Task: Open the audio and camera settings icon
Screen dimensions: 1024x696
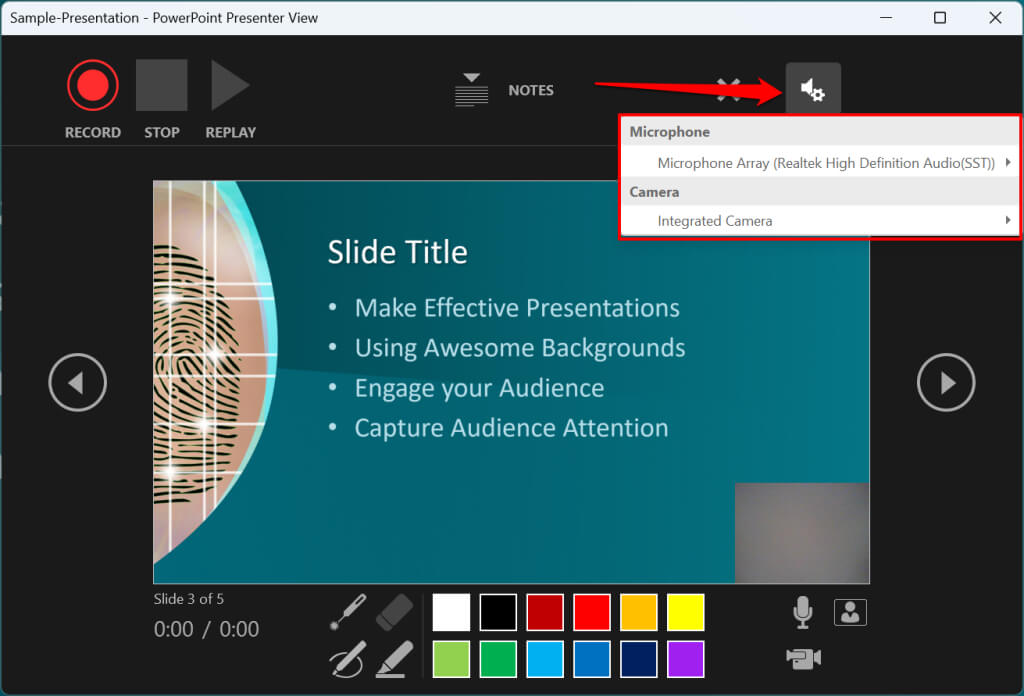Action: tap(812, 90)
